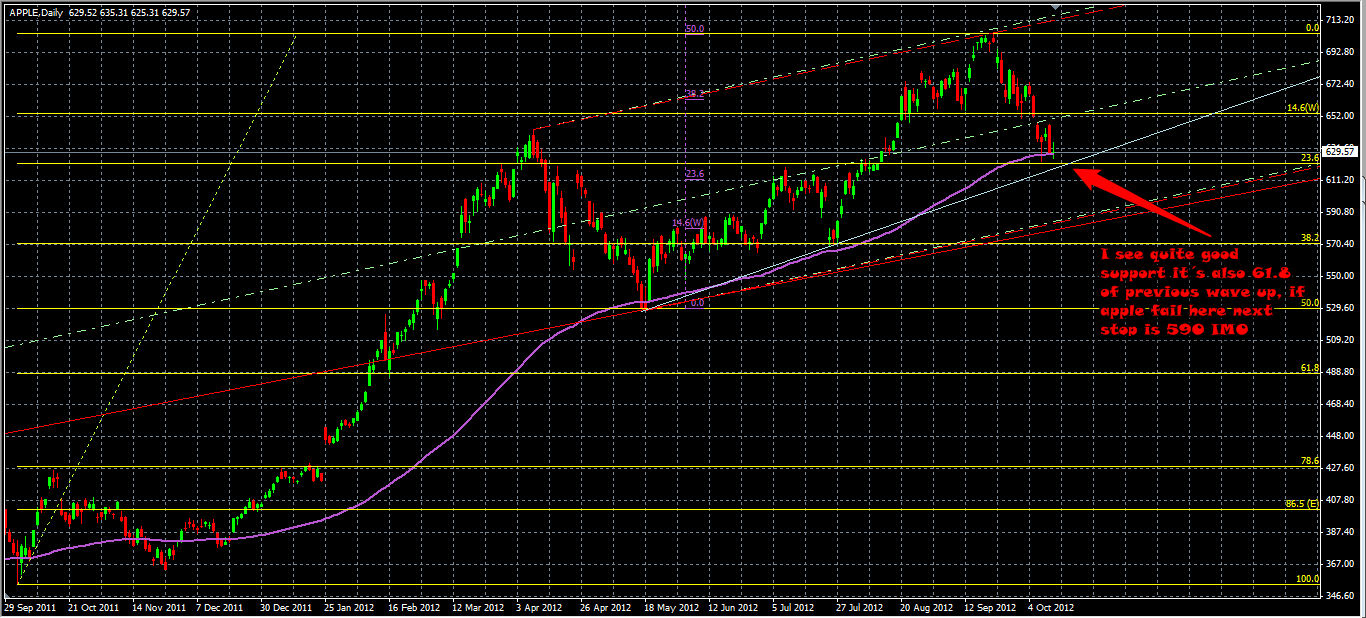Image resolution: width=1366 pixels, height=618 pixels.
Task: Click the yellow Fibonacci label 61.8
Action: pyautogui.click(x=1310, y=368)
